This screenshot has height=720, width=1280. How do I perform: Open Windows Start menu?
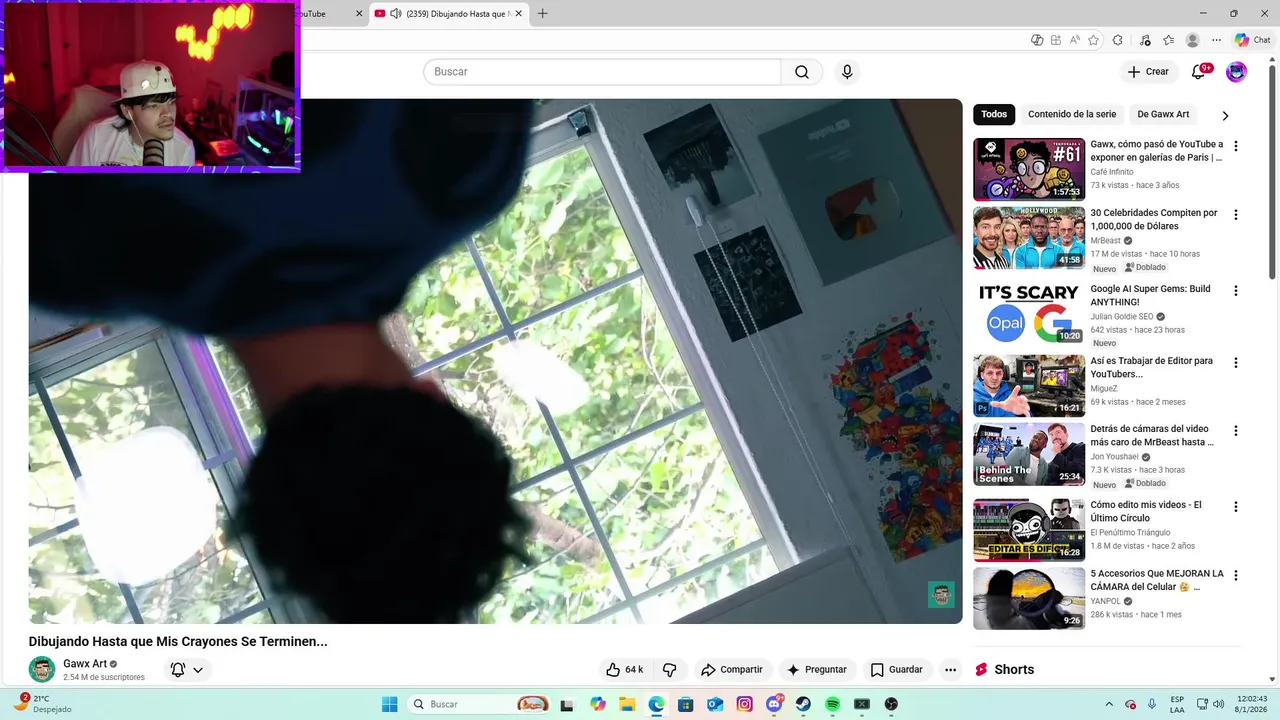pyautogui.click(x=390, y=704)
